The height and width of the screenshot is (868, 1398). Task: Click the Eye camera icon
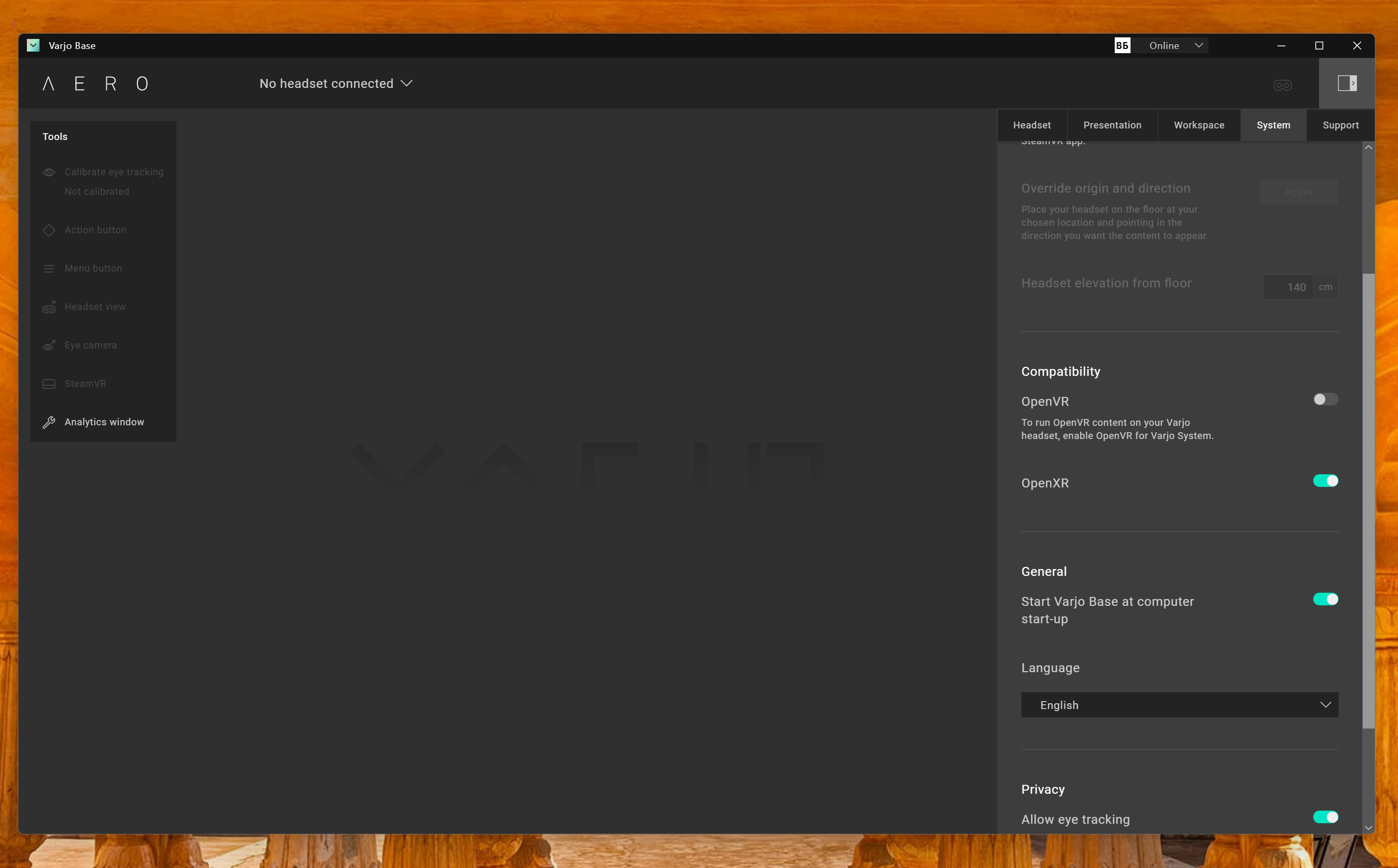click(49, 346)
